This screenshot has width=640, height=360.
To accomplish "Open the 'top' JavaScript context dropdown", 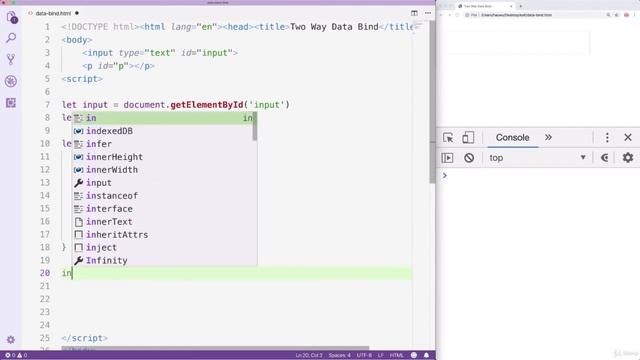I will coord(537,158).
